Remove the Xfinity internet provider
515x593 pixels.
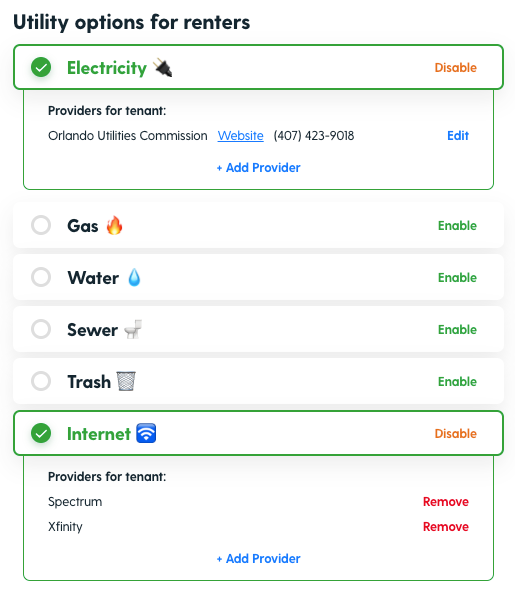click(x=446, y=527)
